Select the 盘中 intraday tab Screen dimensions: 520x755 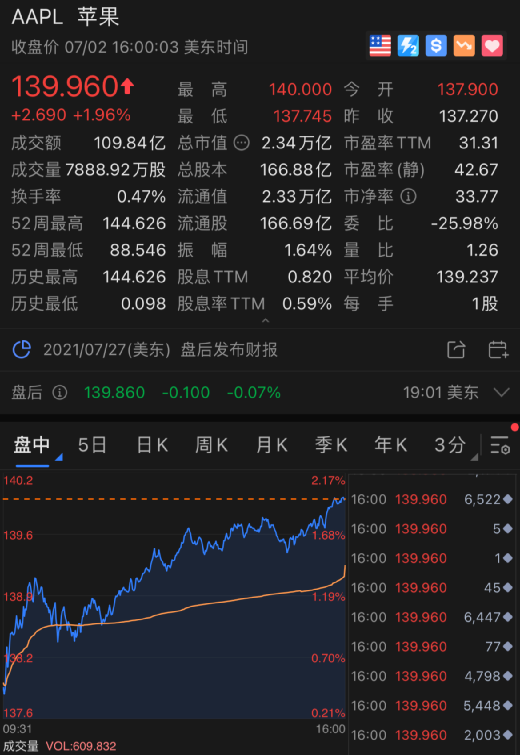tap(32, 444)
